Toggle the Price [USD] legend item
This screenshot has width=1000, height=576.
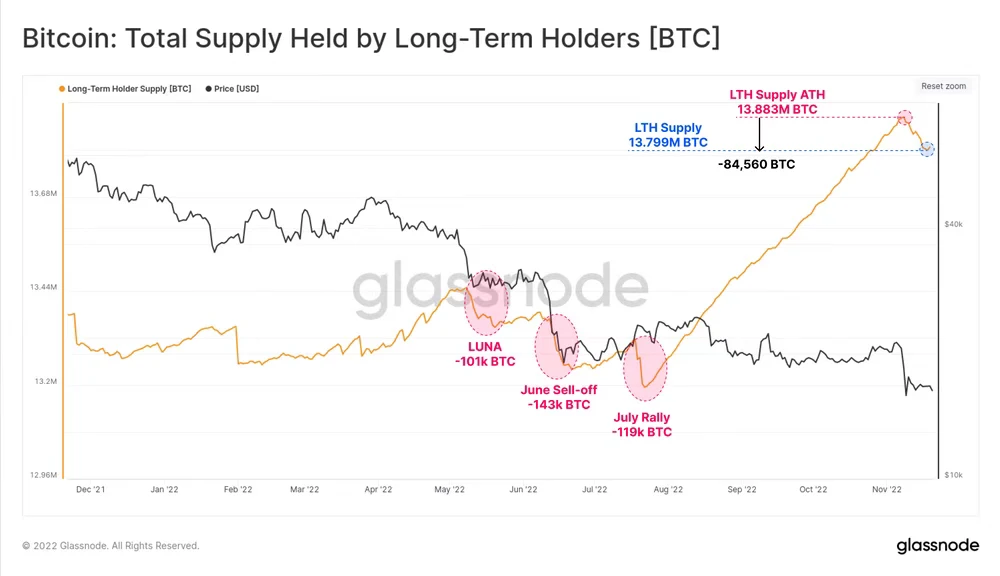click(x=232, y=89)
